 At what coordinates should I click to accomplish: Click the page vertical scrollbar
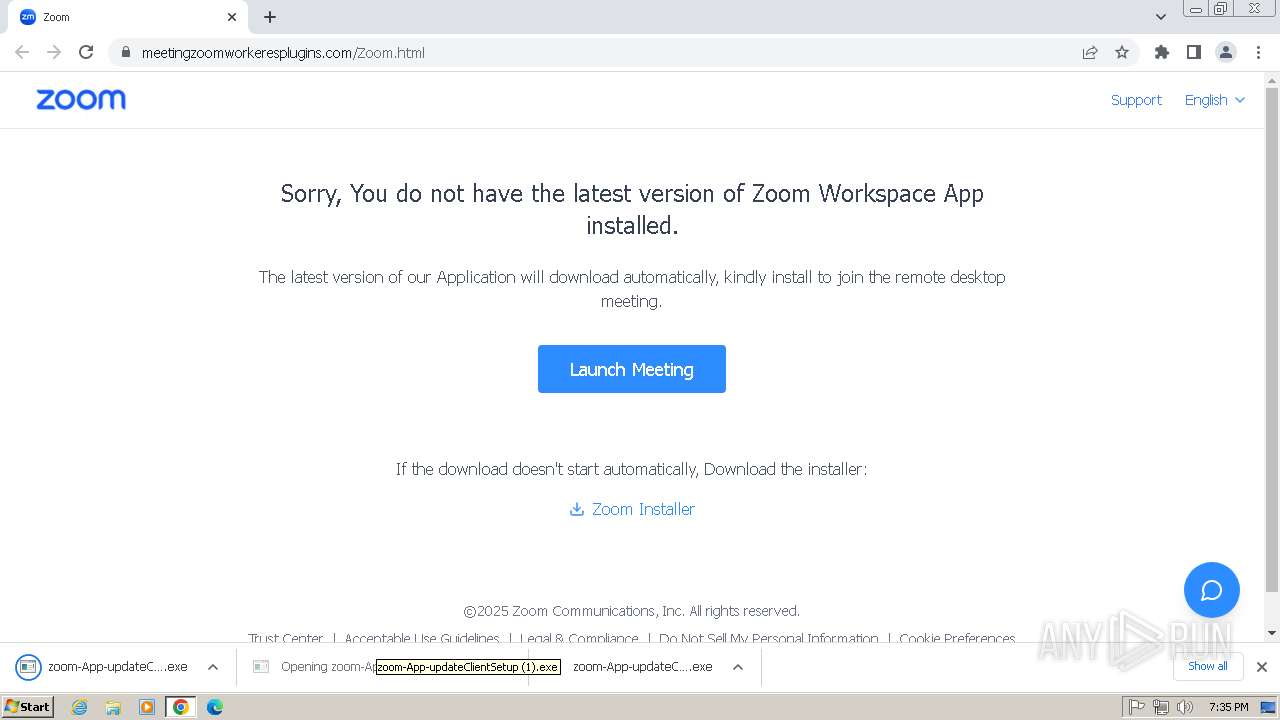pyautogui.click(x=1272, y=340)
